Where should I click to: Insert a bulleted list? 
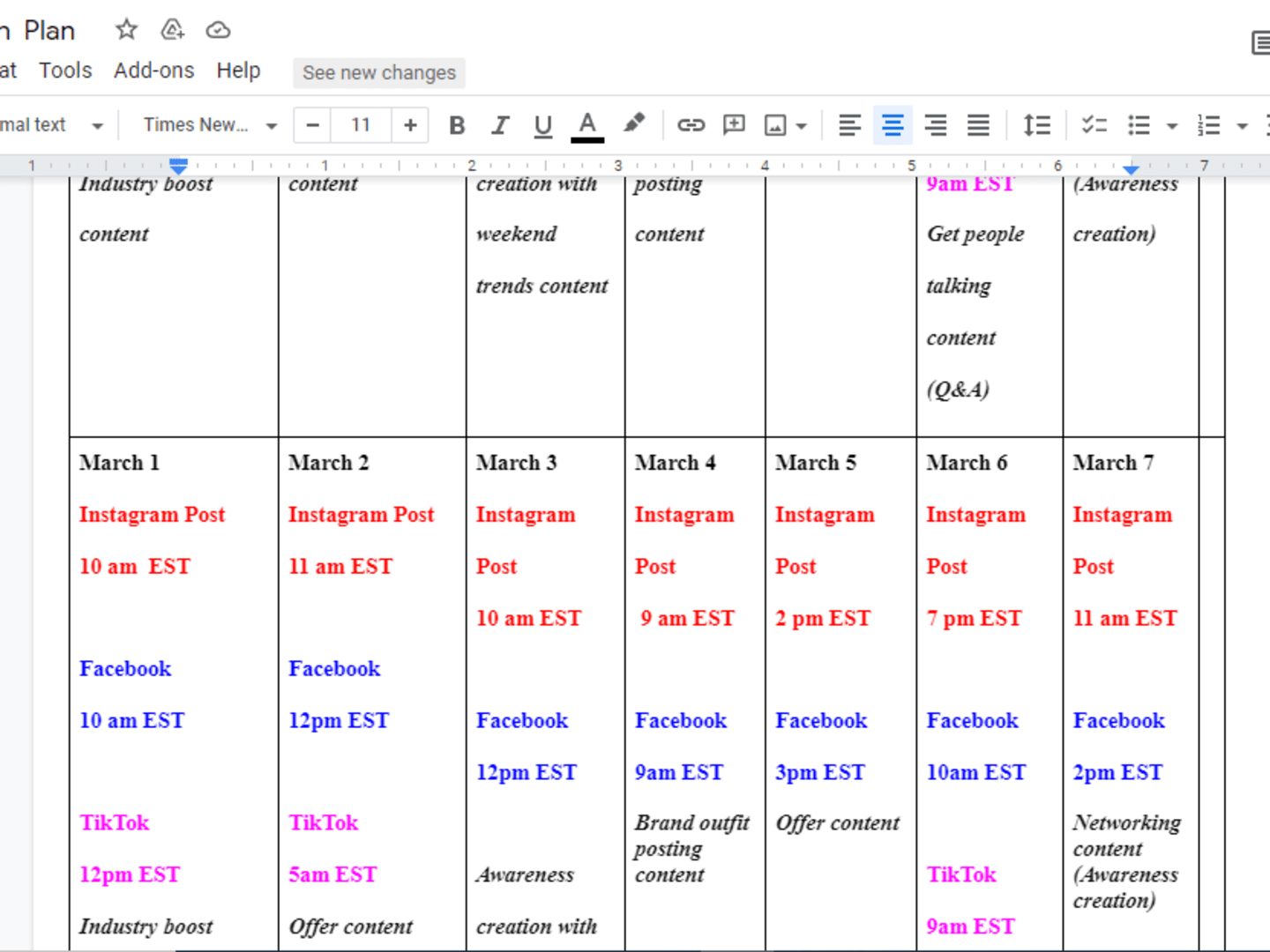point(1139,125)
